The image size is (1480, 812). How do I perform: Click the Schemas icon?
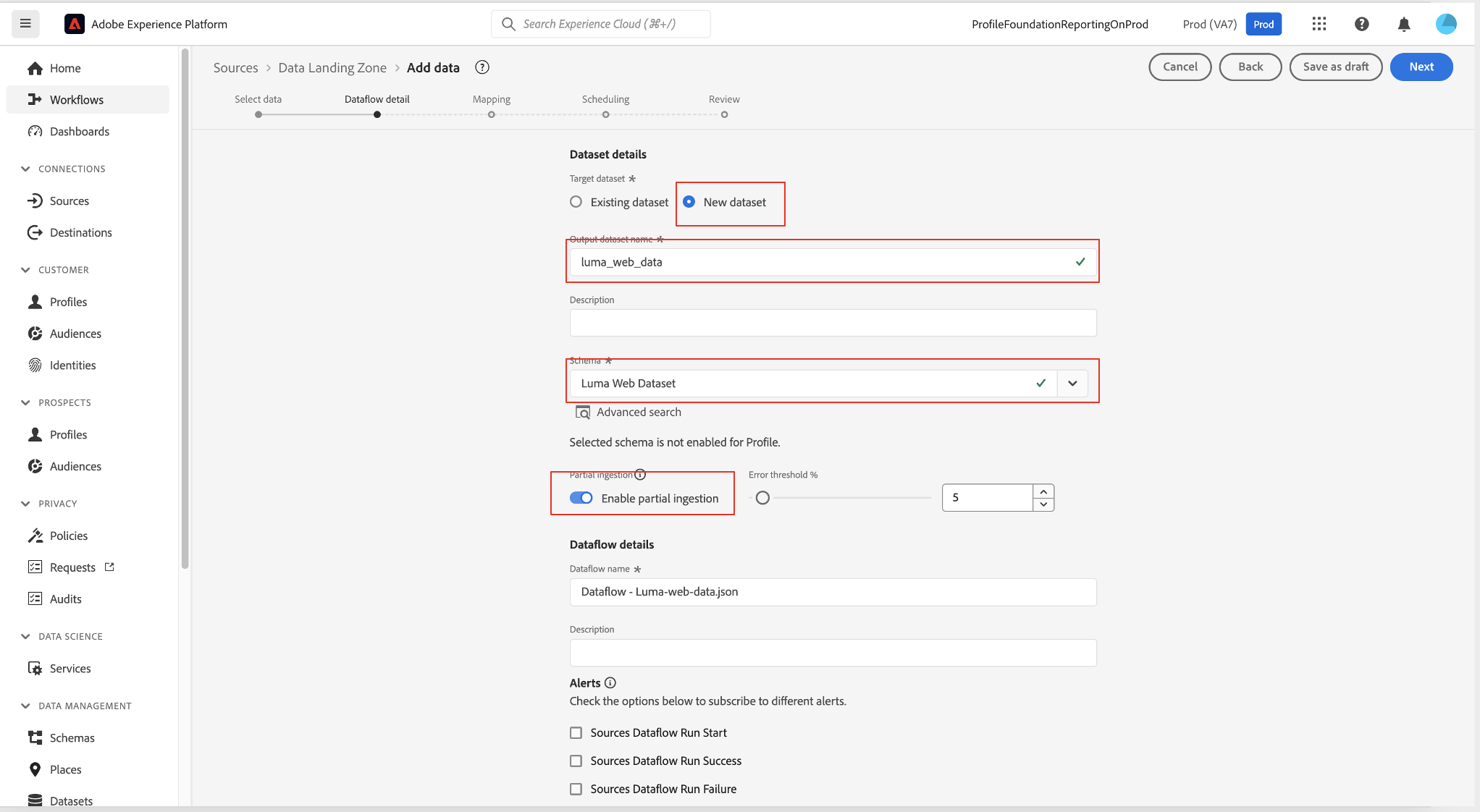point(35,737)
